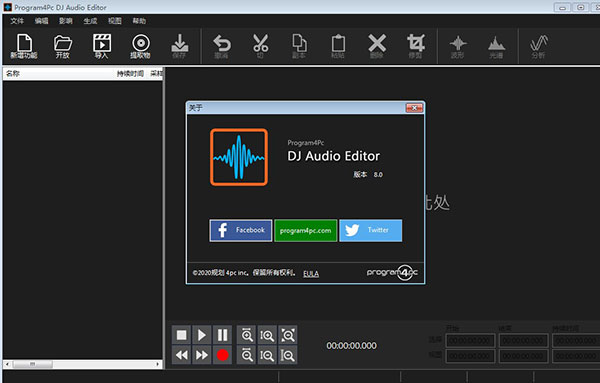Image resolution: width=600 pixels, height=383 pixels.
Task: Close the 关于 About dialog
Action: coord(414,108)
